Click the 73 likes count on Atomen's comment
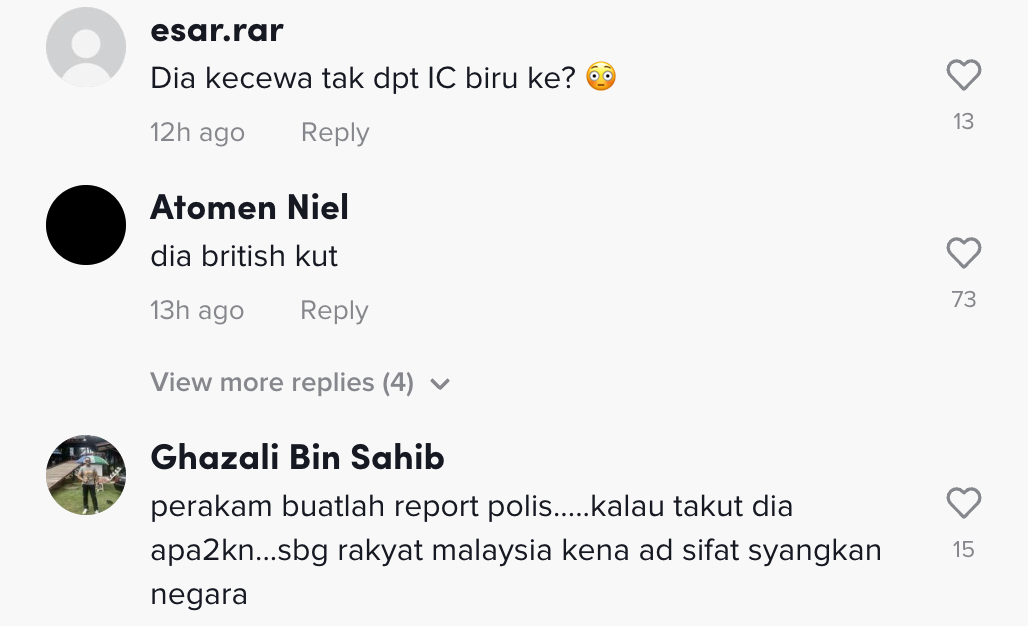 pos(963,300)
